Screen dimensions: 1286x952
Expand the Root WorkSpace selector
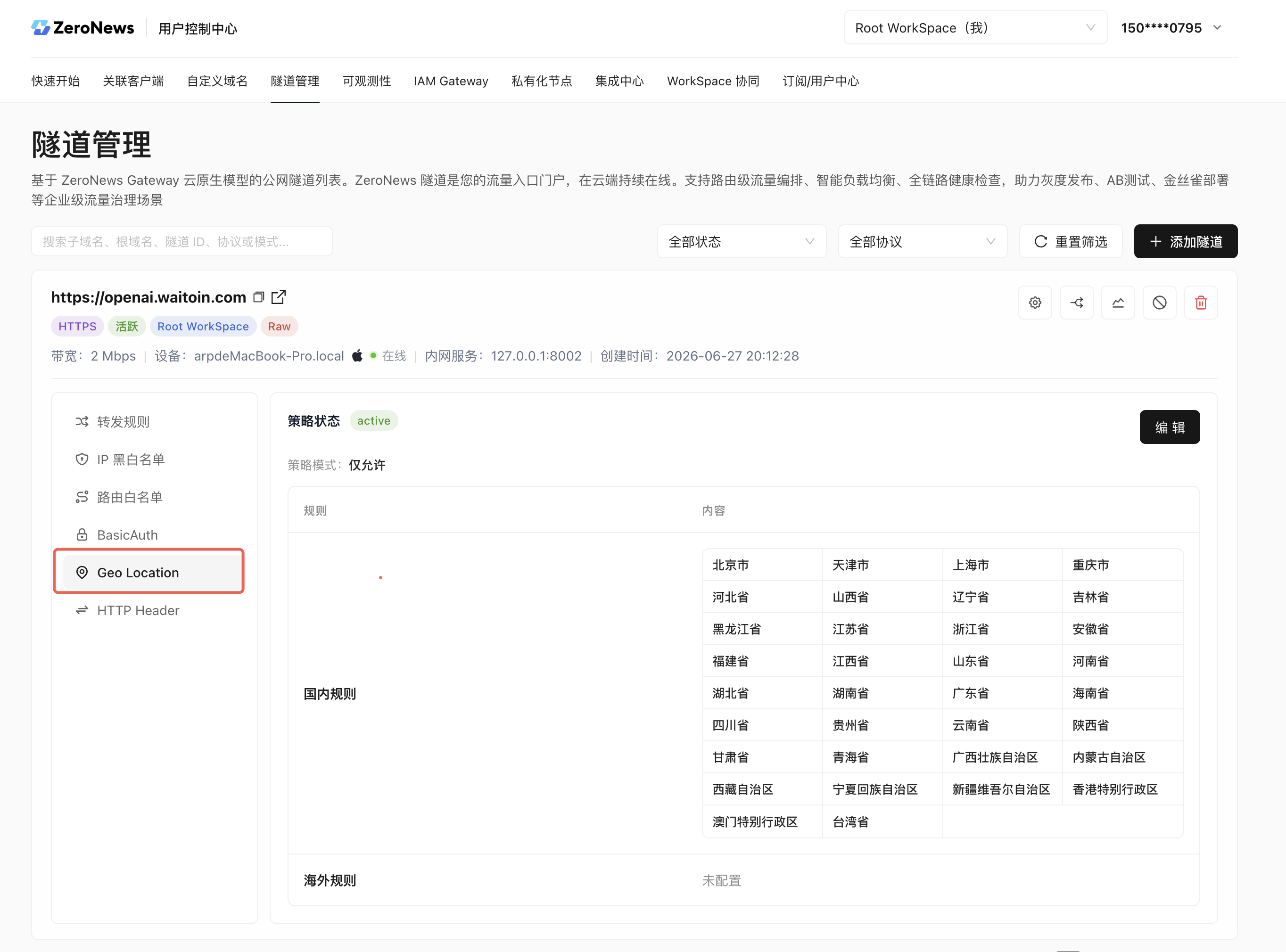tap(975, 28)
